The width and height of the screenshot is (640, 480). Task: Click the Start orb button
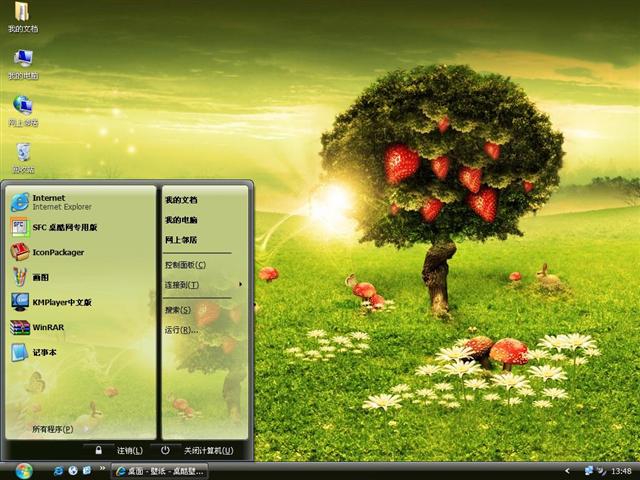[x=23, y=470]
